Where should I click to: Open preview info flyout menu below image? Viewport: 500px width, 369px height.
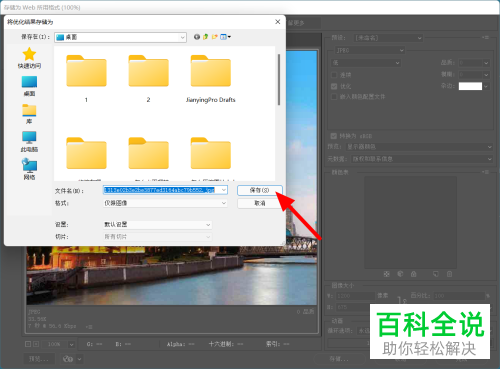coord(89,327)
